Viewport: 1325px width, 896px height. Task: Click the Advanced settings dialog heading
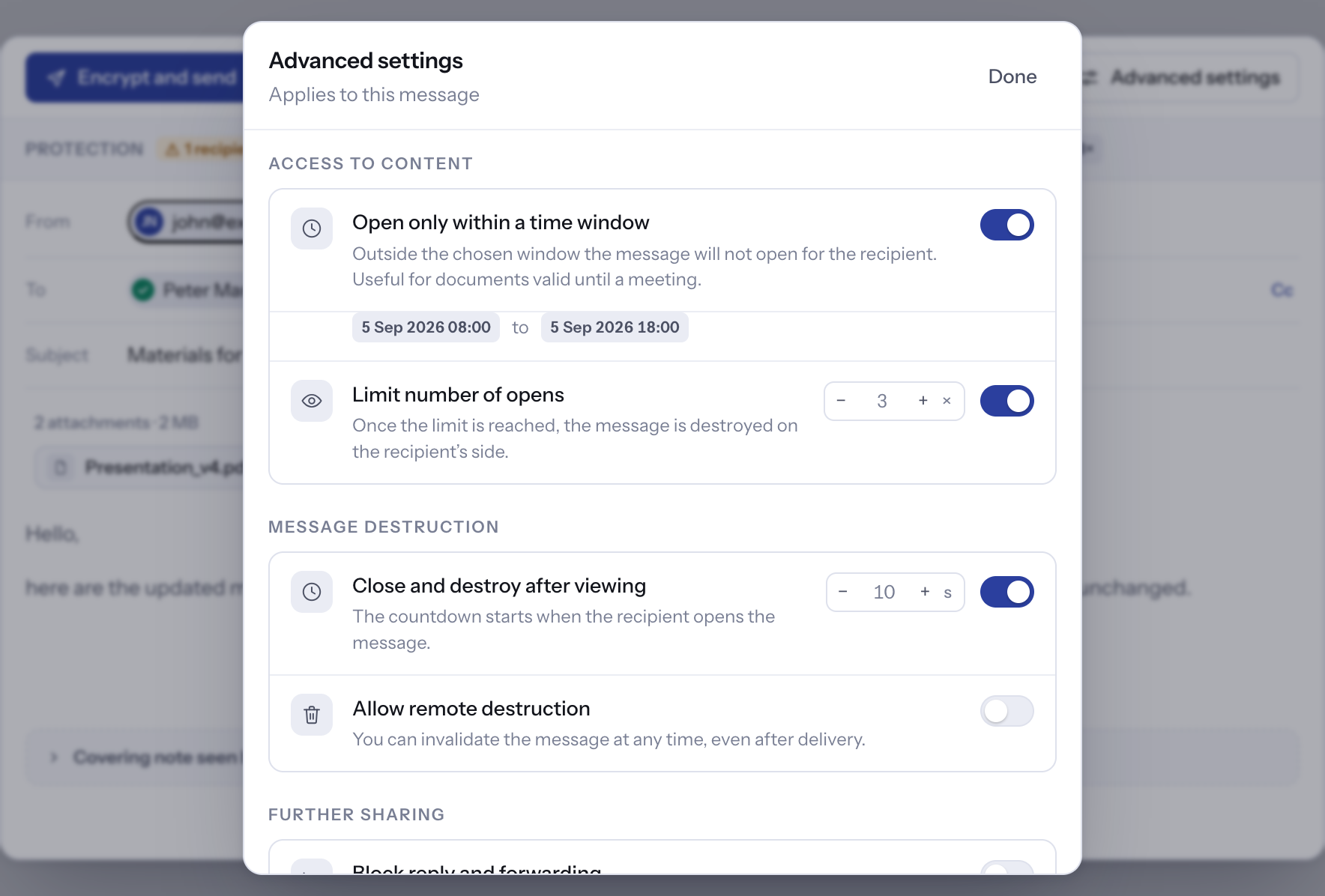pyautogui.click(x=366, y=61)
